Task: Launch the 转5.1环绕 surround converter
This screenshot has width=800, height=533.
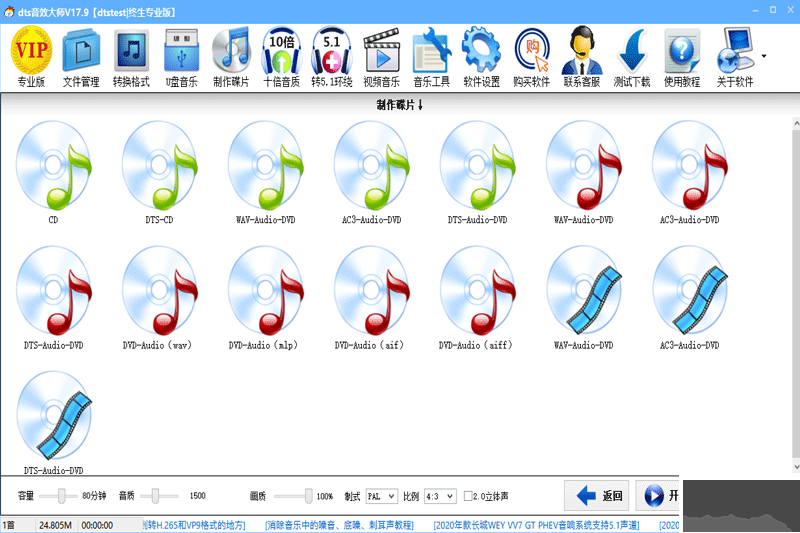Action: 332,57
